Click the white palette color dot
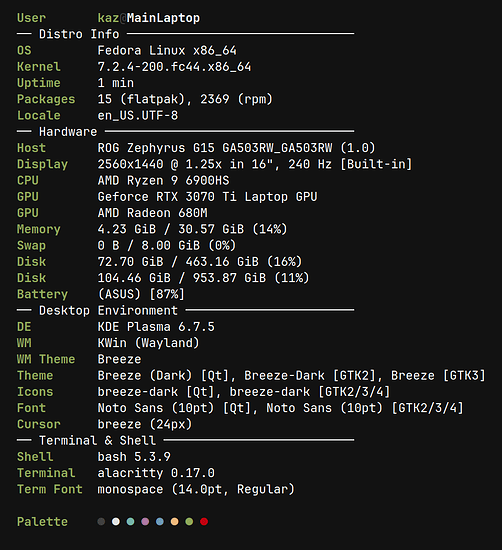 [x=116, y=522]
